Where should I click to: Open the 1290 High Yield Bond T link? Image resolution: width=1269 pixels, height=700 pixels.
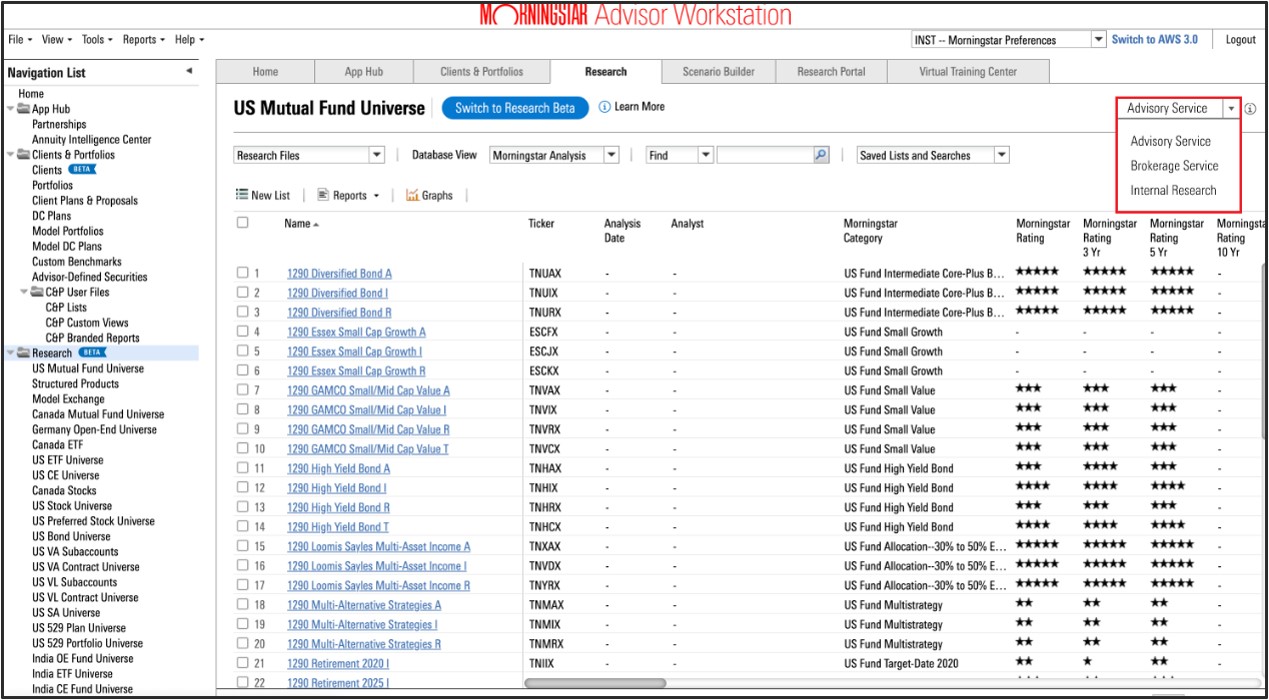(338, 527)
